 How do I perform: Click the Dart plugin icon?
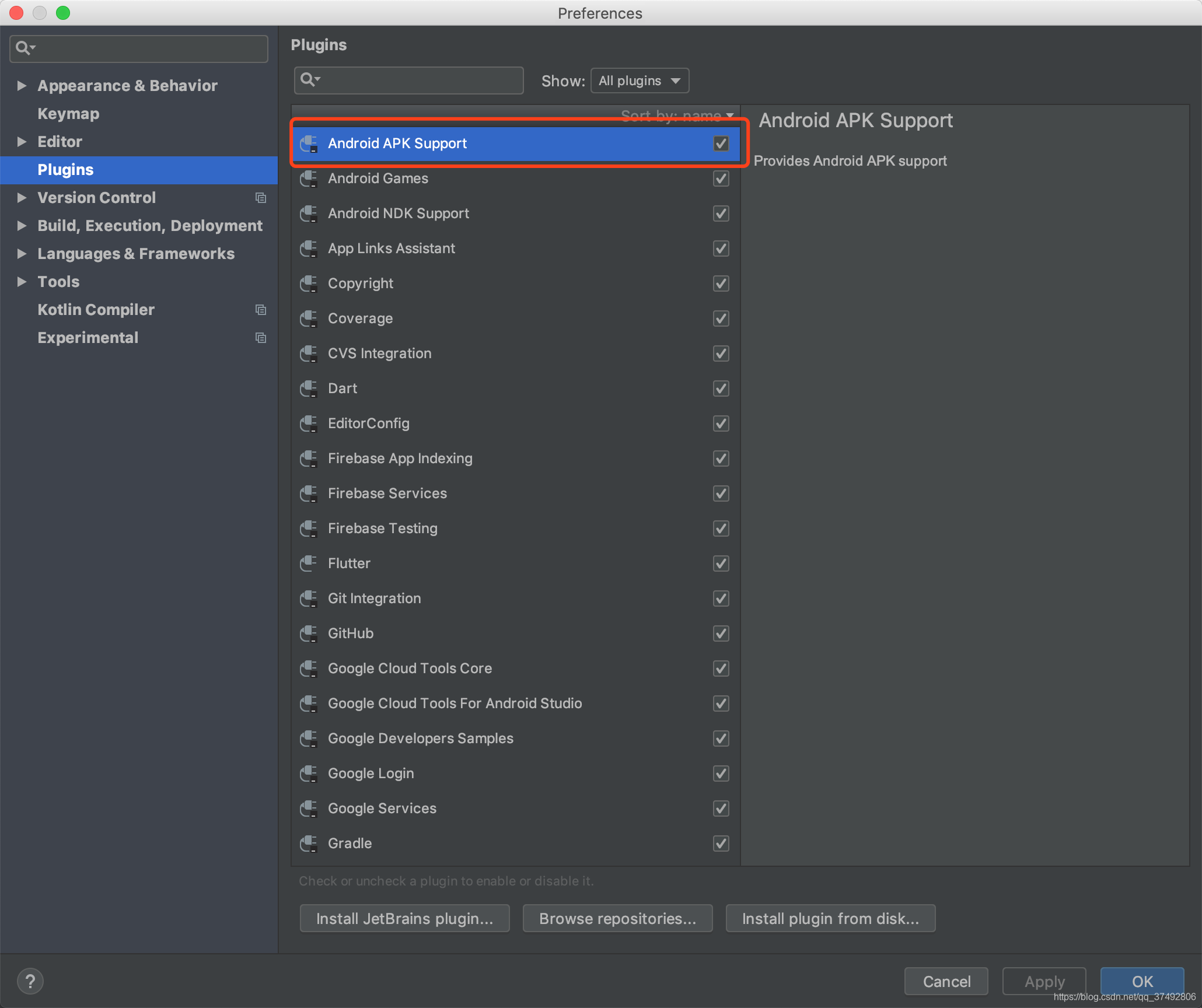309,388
